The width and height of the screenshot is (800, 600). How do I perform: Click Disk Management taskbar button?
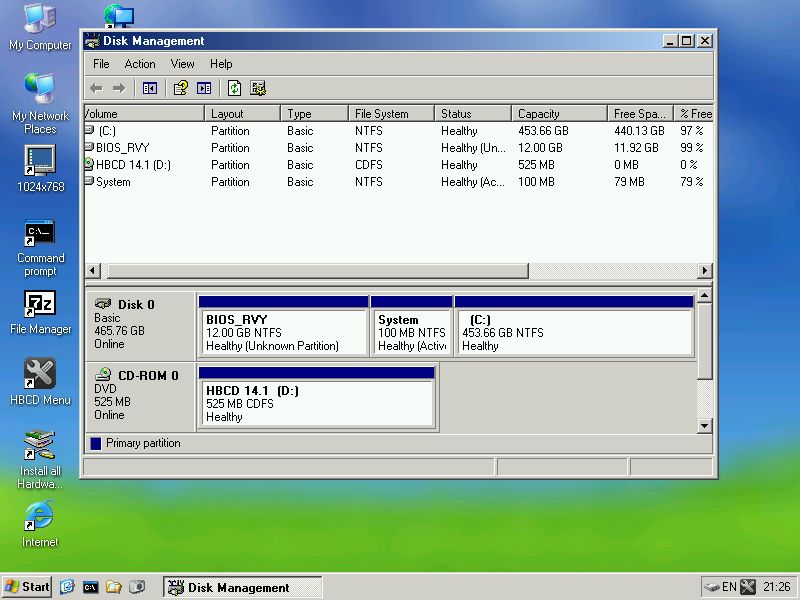pyautogui.click(x=242, y=587)
